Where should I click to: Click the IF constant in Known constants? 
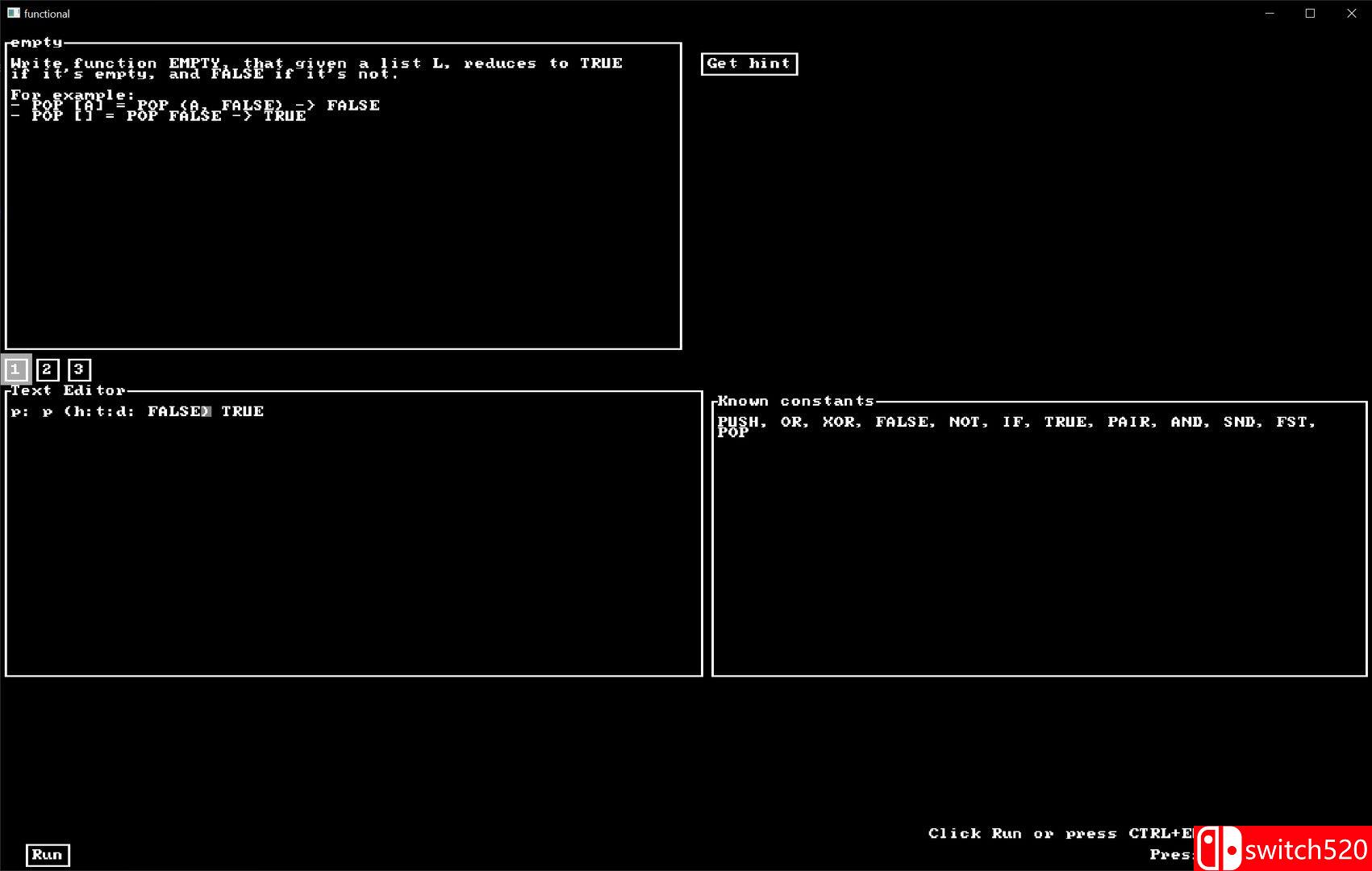click(1013, 422)
